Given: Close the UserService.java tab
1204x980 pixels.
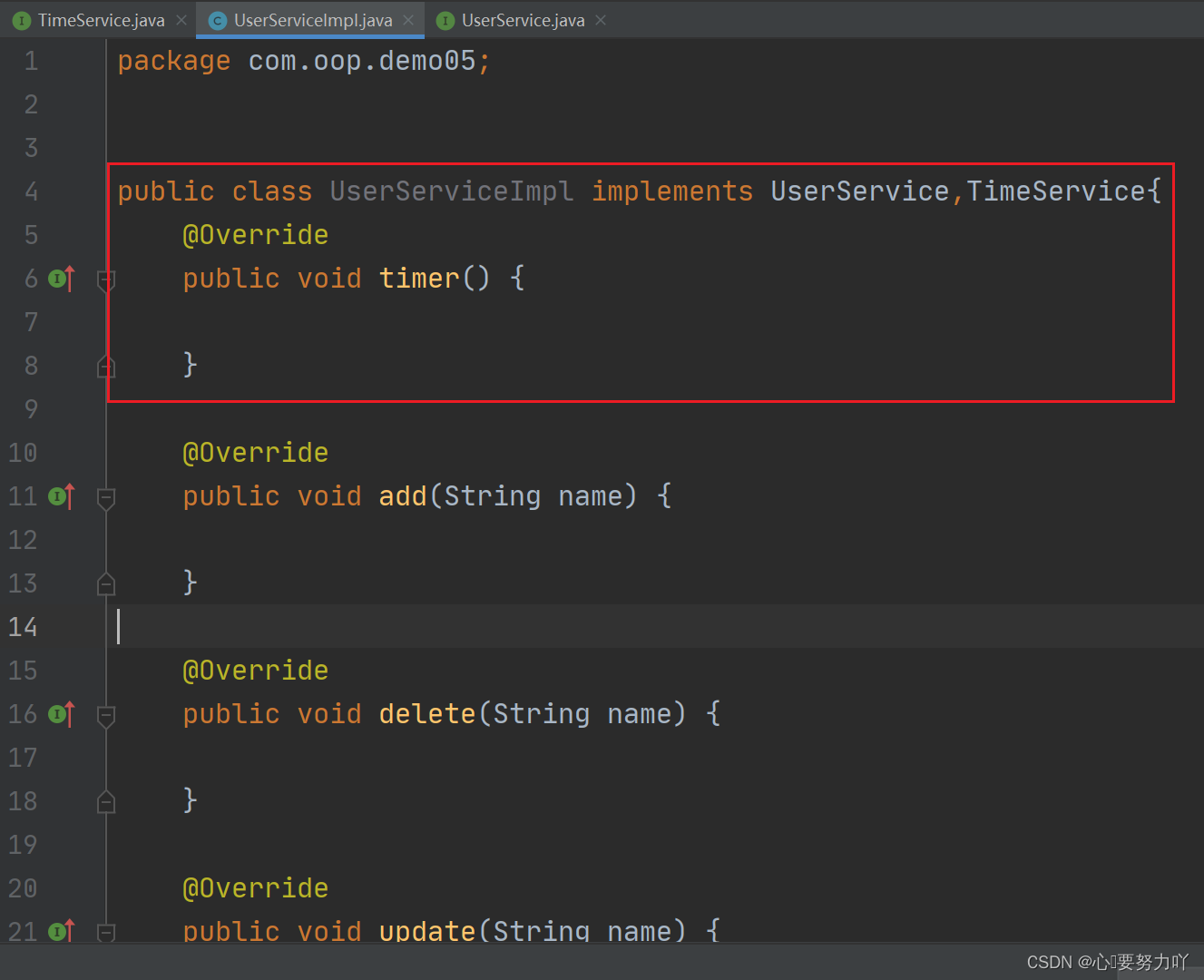Looking at the screenshot, I should pos(601,20).
